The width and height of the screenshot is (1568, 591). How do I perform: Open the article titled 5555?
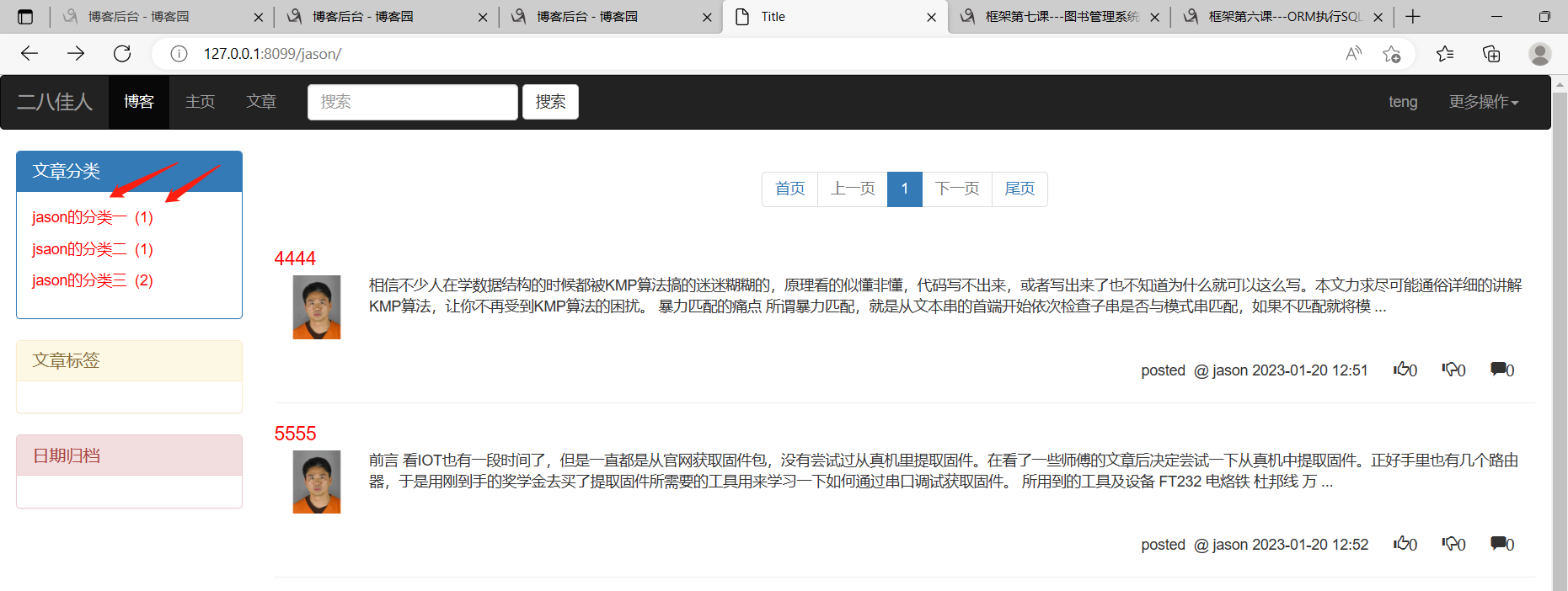coord(295,434)
